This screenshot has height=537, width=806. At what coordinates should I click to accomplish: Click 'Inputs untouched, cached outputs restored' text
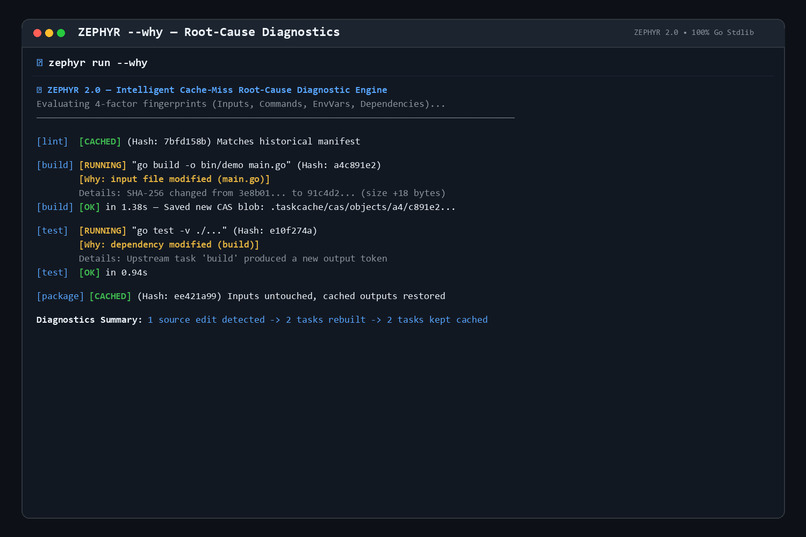[x=336, y=295]
